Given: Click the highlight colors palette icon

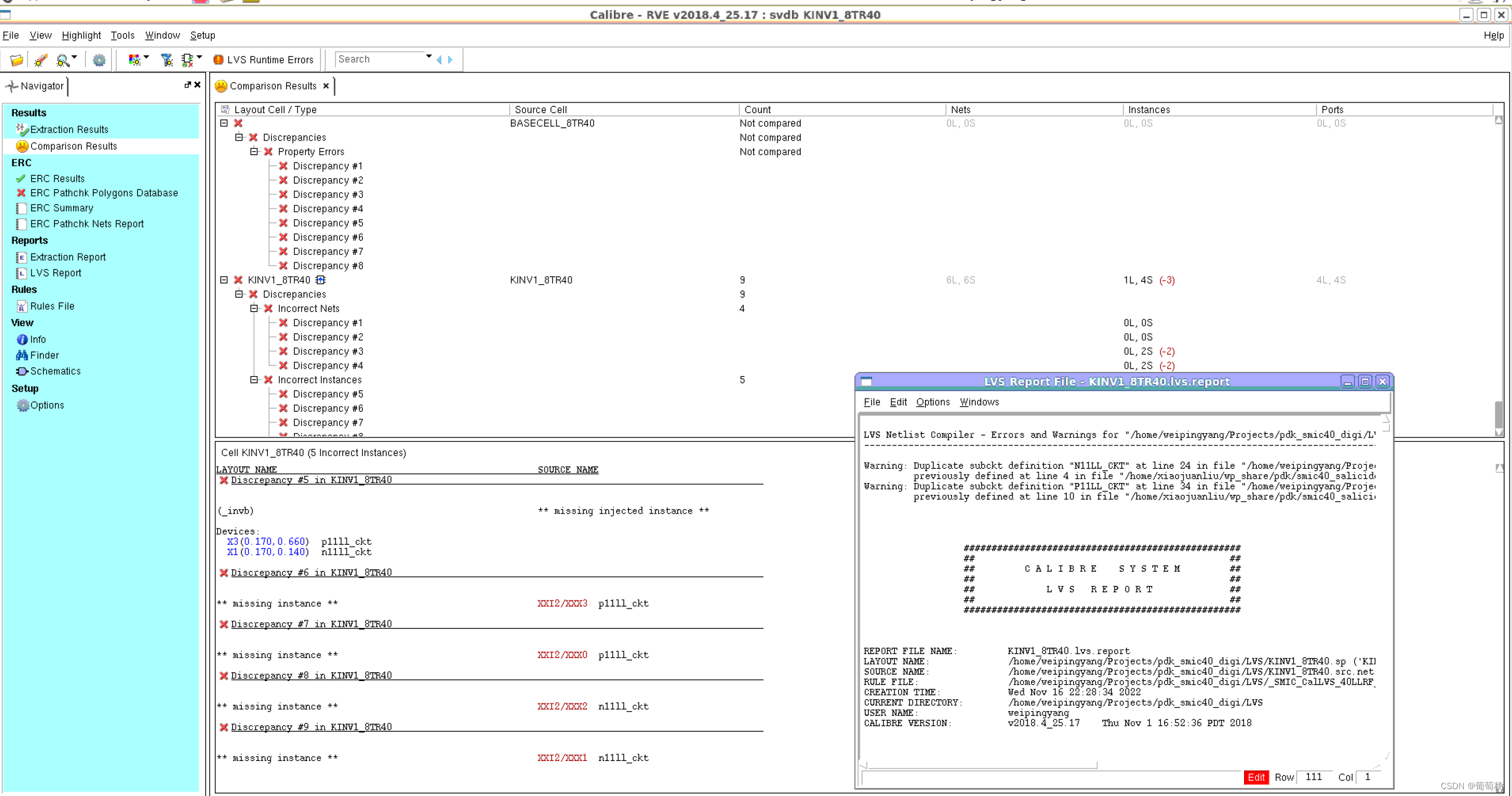Looking at the screenshot, I should (x=135, y=59).
